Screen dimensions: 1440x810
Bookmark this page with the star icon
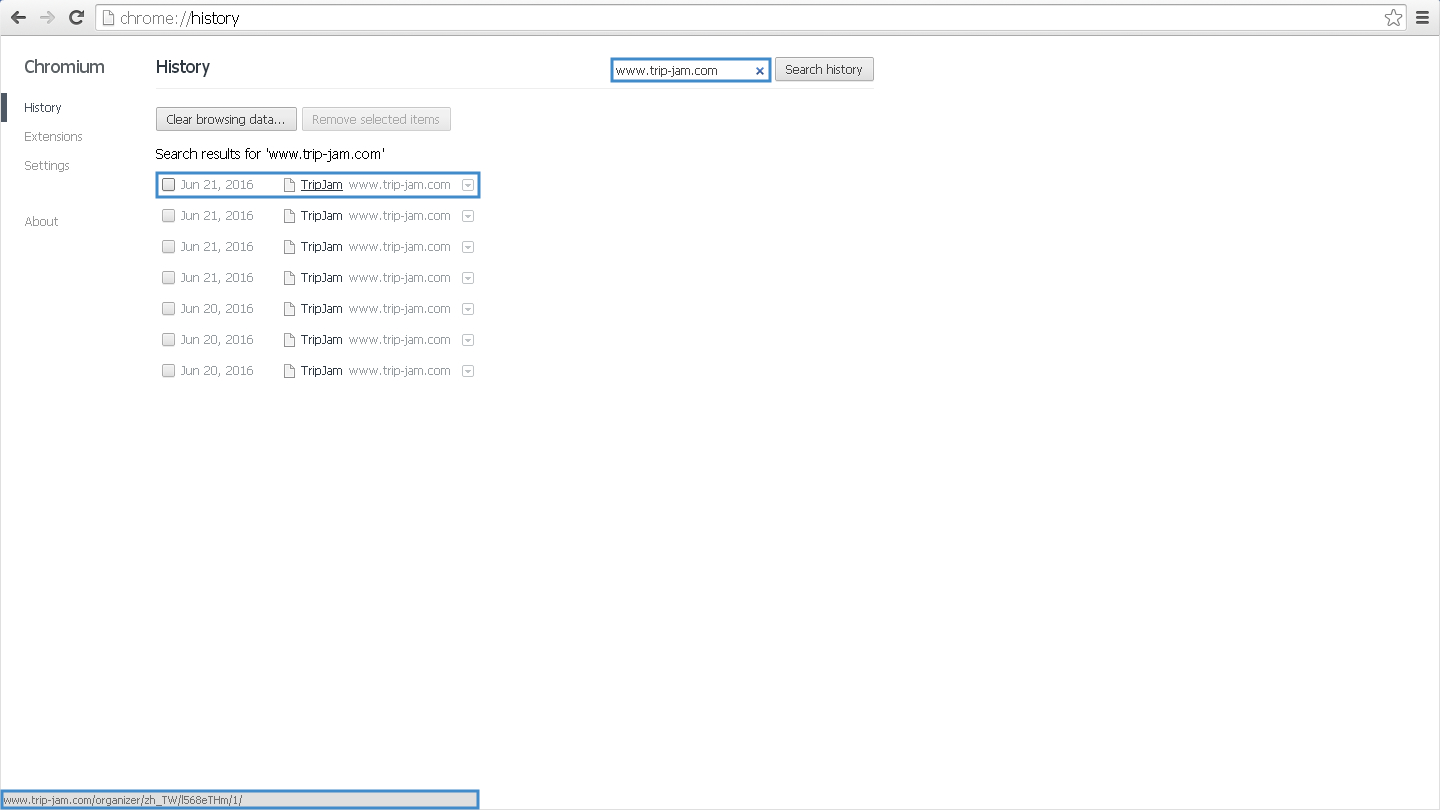tap(1393, 18)
